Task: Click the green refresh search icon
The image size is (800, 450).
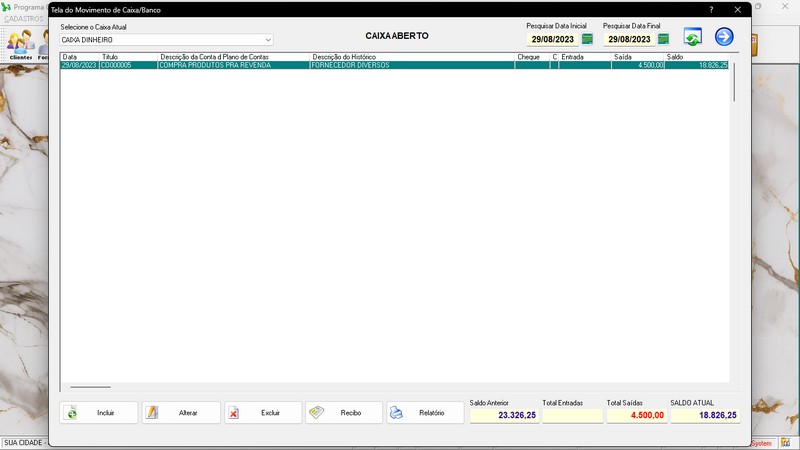Action: 692,37
